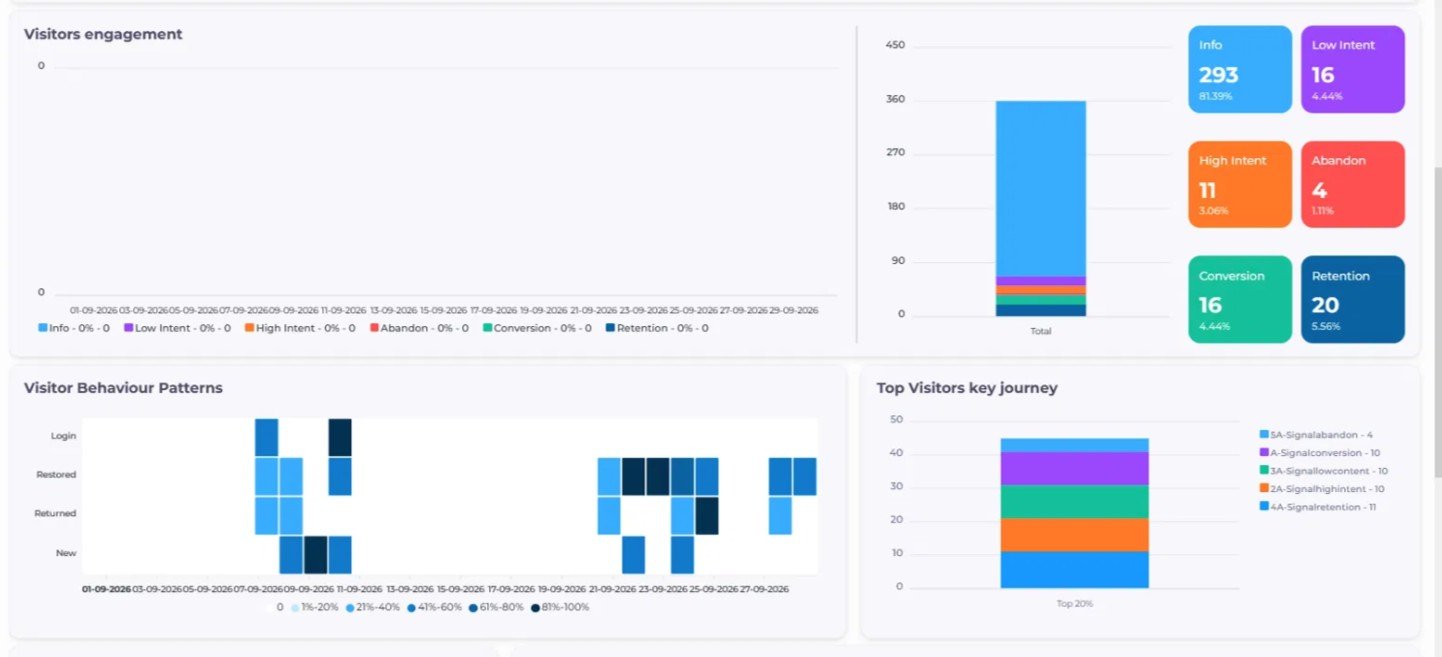Image resolution: width=1442 pixels, height=657 pixels.
Task: Open the Low Intent card showing 16
Action: tap(1352, 69)
